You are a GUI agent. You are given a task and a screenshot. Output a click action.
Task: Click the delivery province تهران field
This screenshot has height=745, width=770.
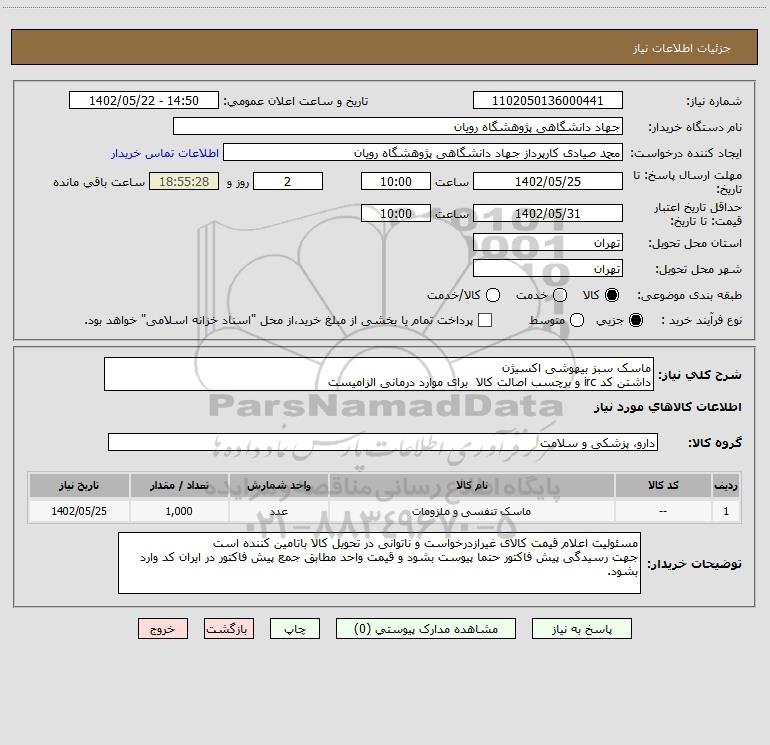coord(548,242)
